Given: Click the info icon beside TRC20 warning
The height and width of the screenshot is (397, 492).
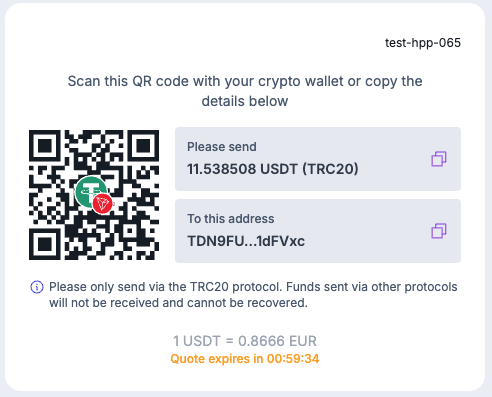Looking at the screenshot, I should coord(37,287).
